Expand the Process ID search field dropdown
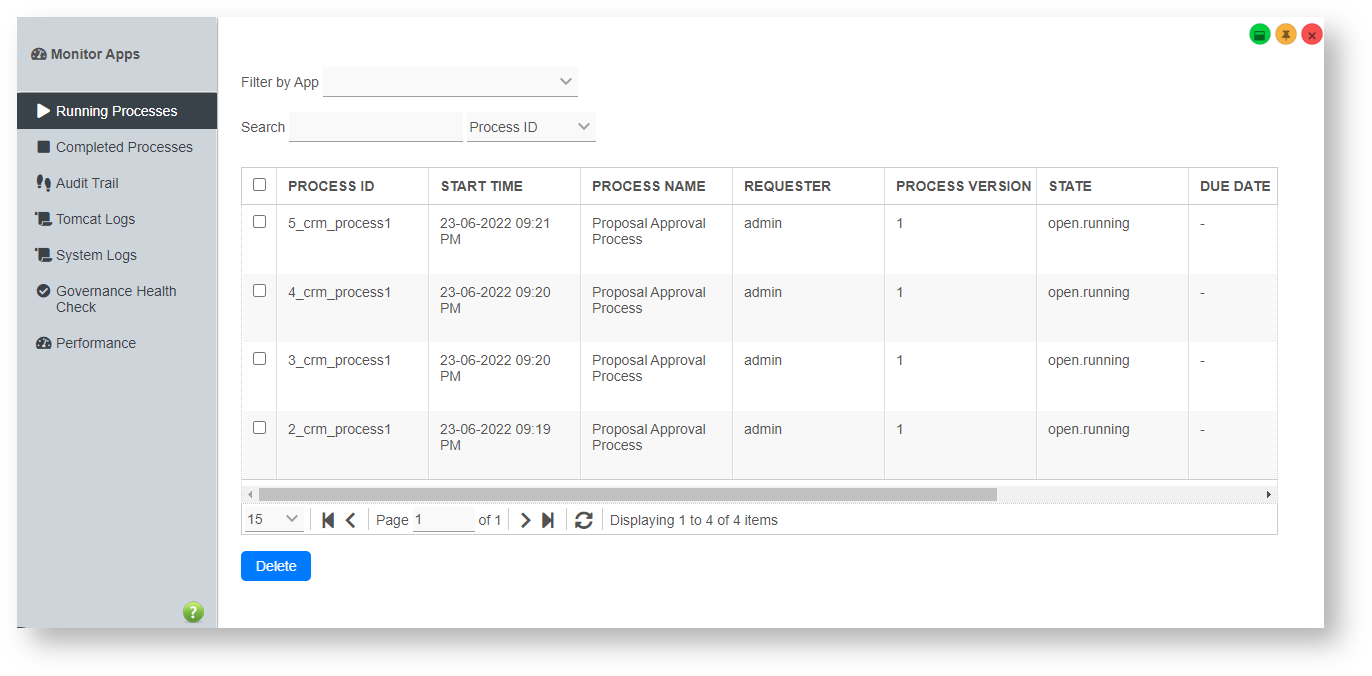This screenshot has height=676, width=1372. point(531,127)
